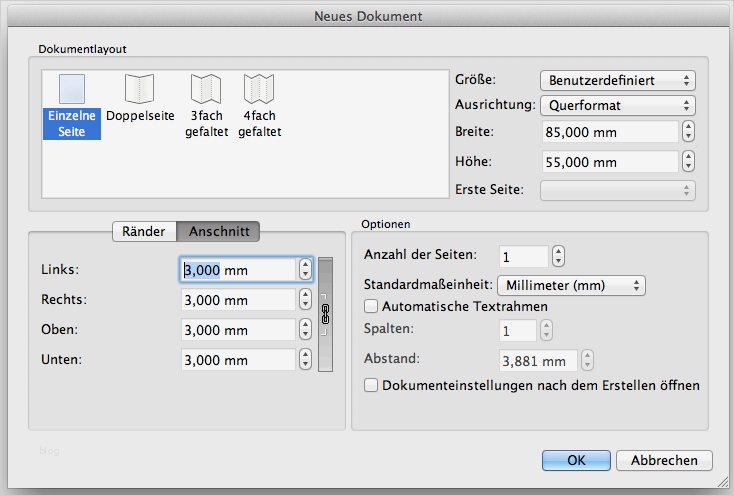This screenshot has width=734, height=496.
Task: Enable Automatische Textrahmen checkbox
Action: 371,306
